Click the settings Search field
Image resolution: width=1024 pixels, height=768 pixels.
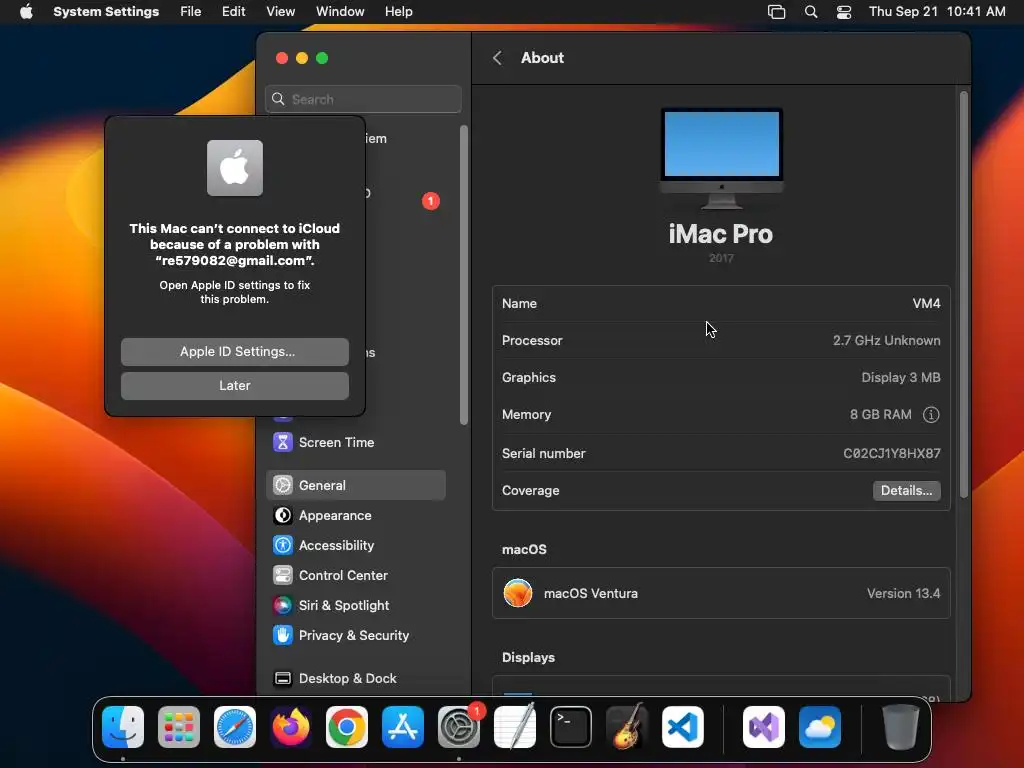coord(363,99)
